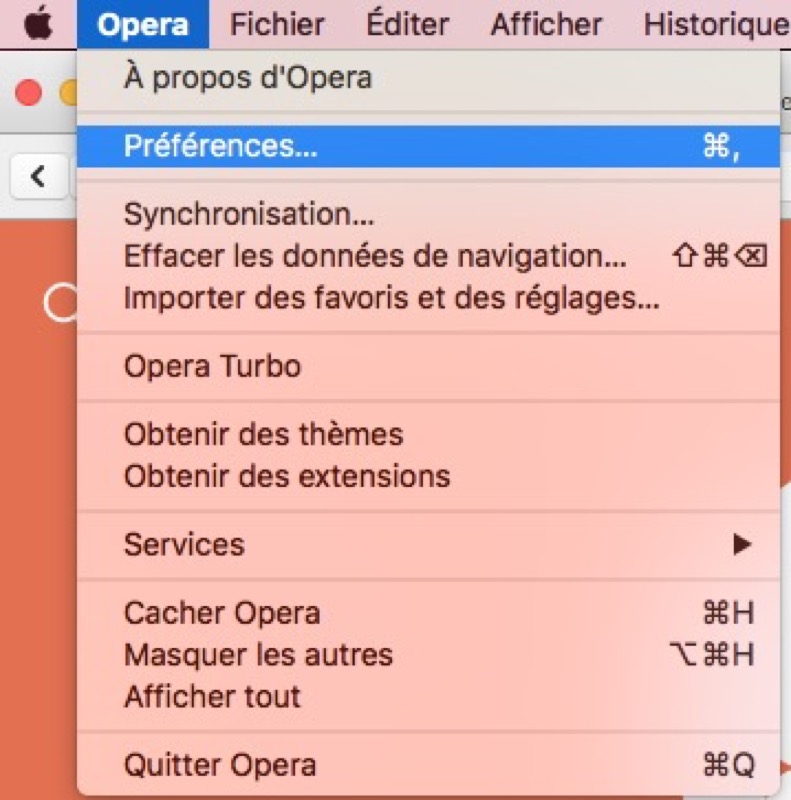Open the Historique menu

coord(716,24)
